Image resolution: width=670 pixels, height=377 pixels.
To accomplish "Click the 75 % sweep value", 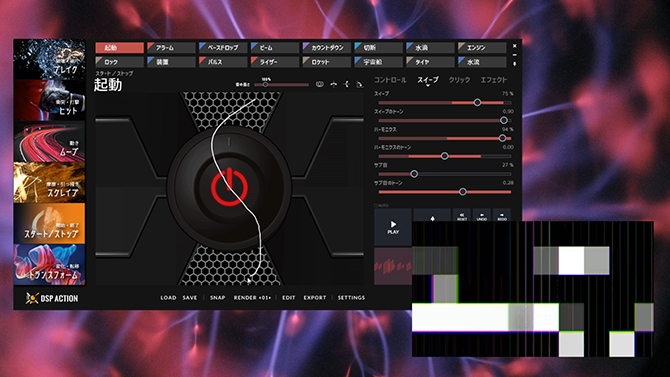I will click(x=508, y=94).
